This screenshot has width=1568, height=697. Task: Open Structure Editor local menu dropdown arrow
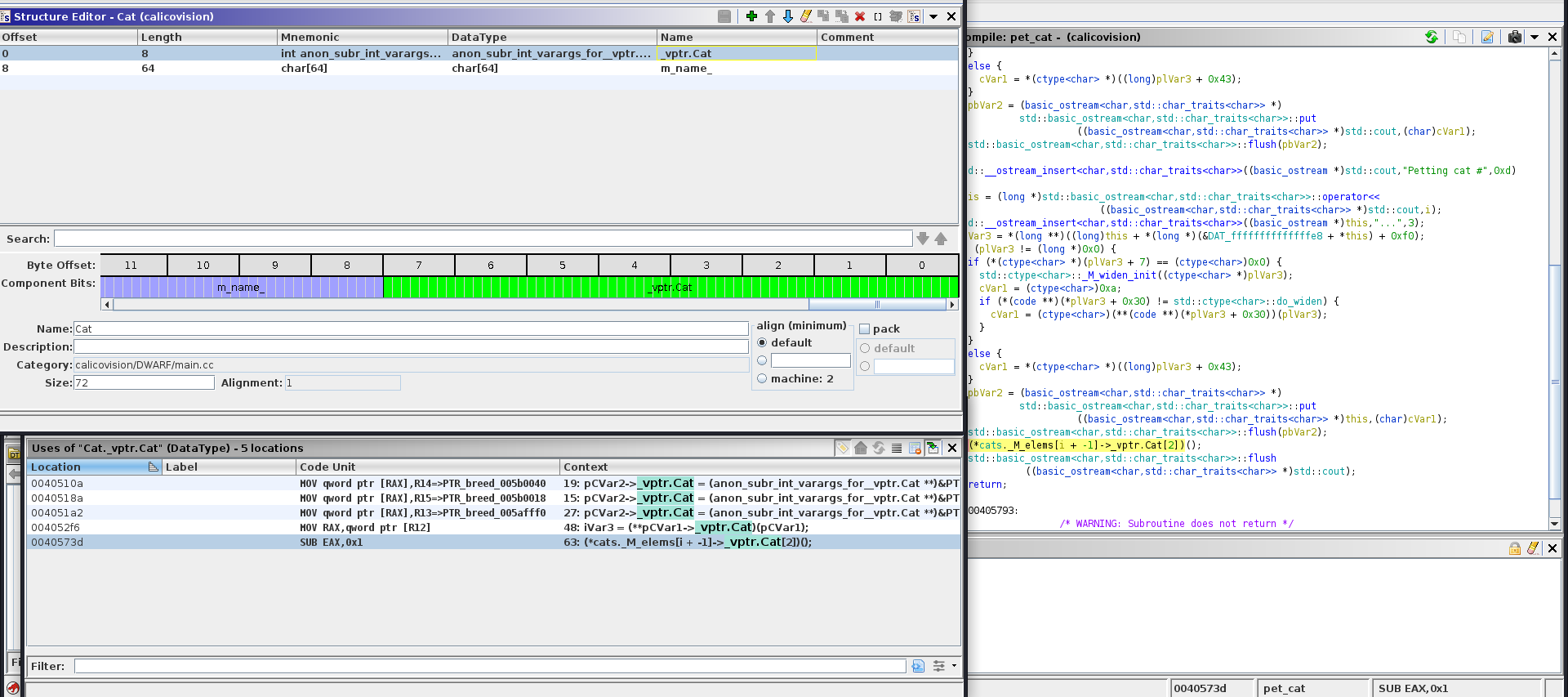click(933, 16)
